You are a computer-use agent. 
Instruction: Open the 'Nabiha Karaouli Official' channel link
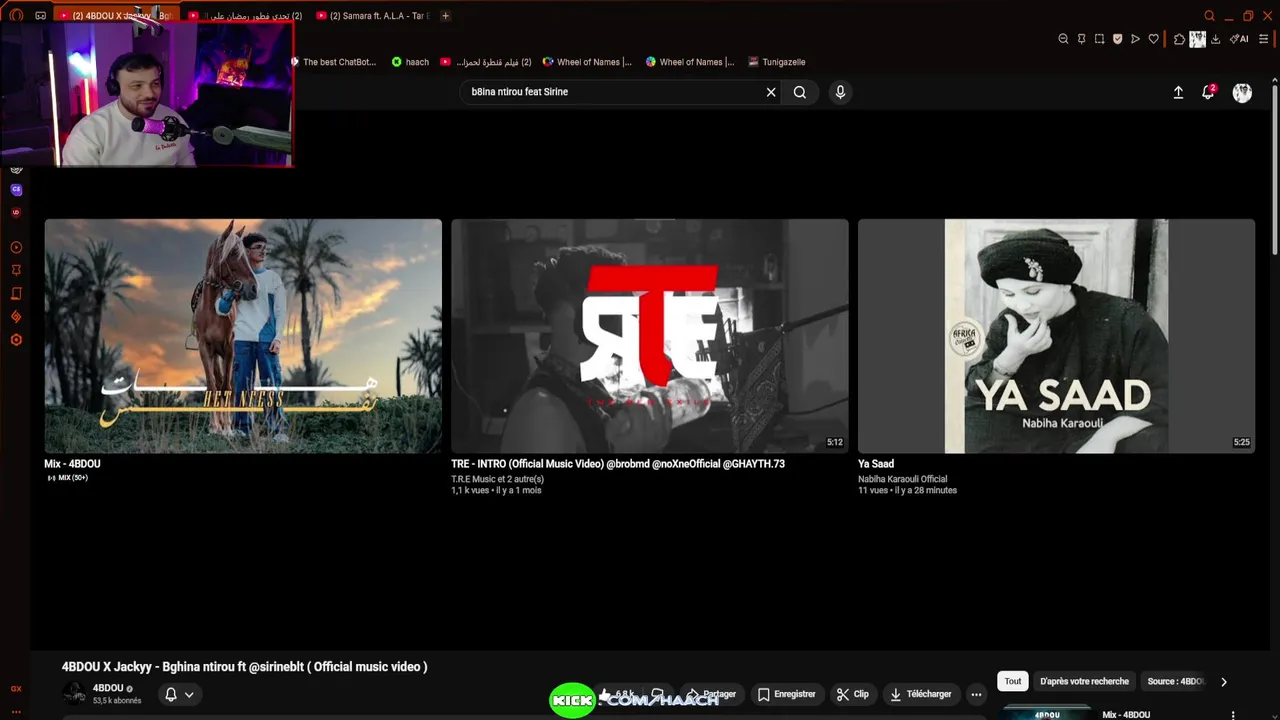pyautogui.click(x=902, y=479)
